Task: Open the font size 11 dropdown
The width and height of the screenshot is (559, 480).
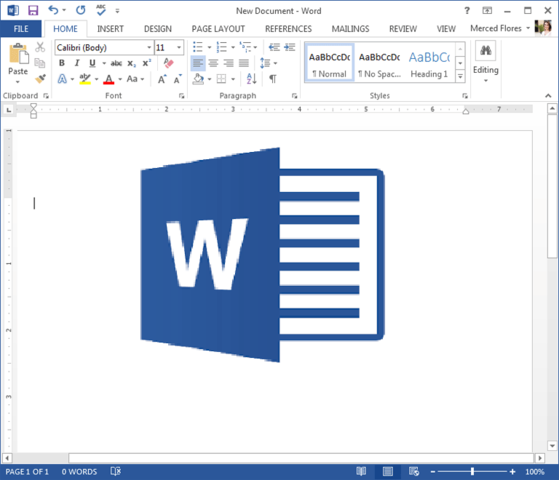Action: pyautogui.click(x=179, y=47)
